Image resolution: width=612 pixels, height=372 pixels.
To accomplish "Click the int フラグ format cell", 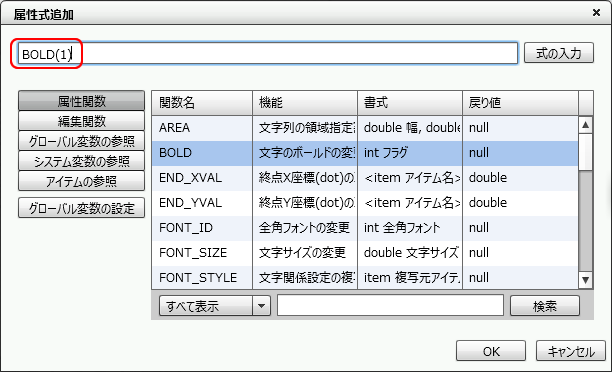I will coord(410,153).
